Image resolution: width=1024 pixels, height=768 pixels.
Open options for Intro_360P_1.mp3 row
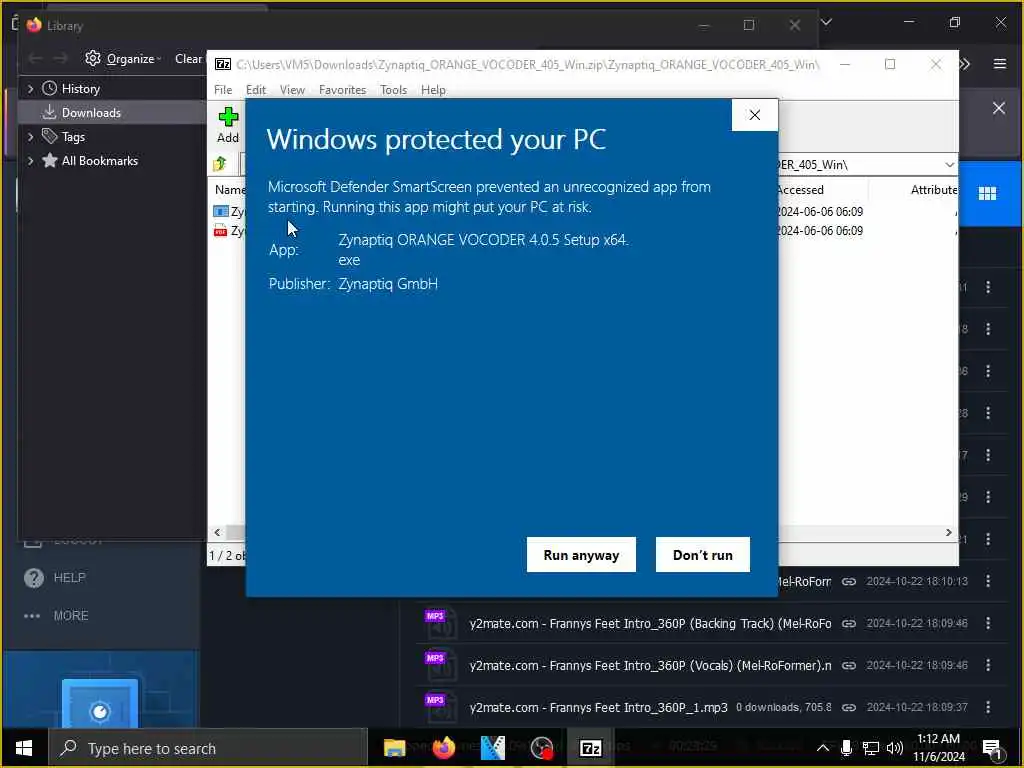point(987,707)
